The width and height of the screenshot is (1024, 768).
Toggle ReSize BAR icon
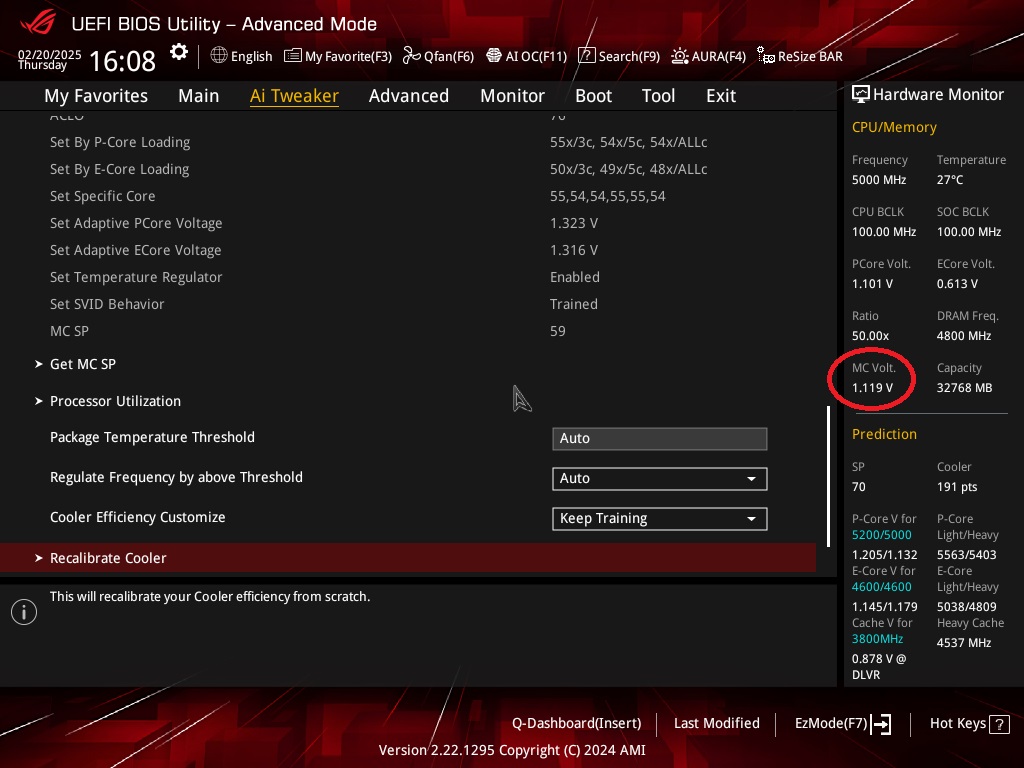click(765, 55)
